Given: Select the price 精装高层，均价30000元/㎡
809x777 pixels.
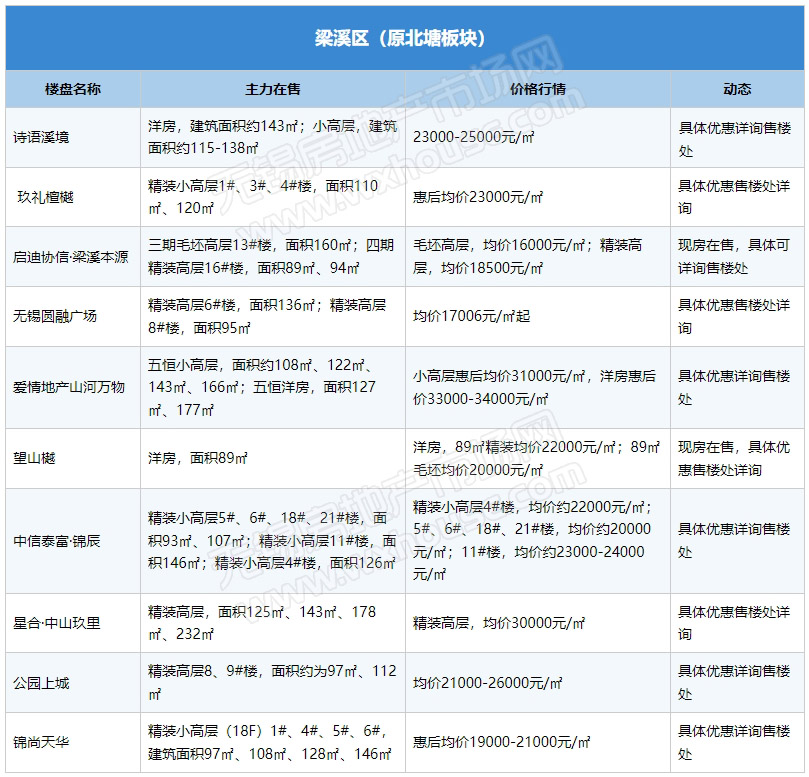Looking at the screenshot, I should [499, 623].
